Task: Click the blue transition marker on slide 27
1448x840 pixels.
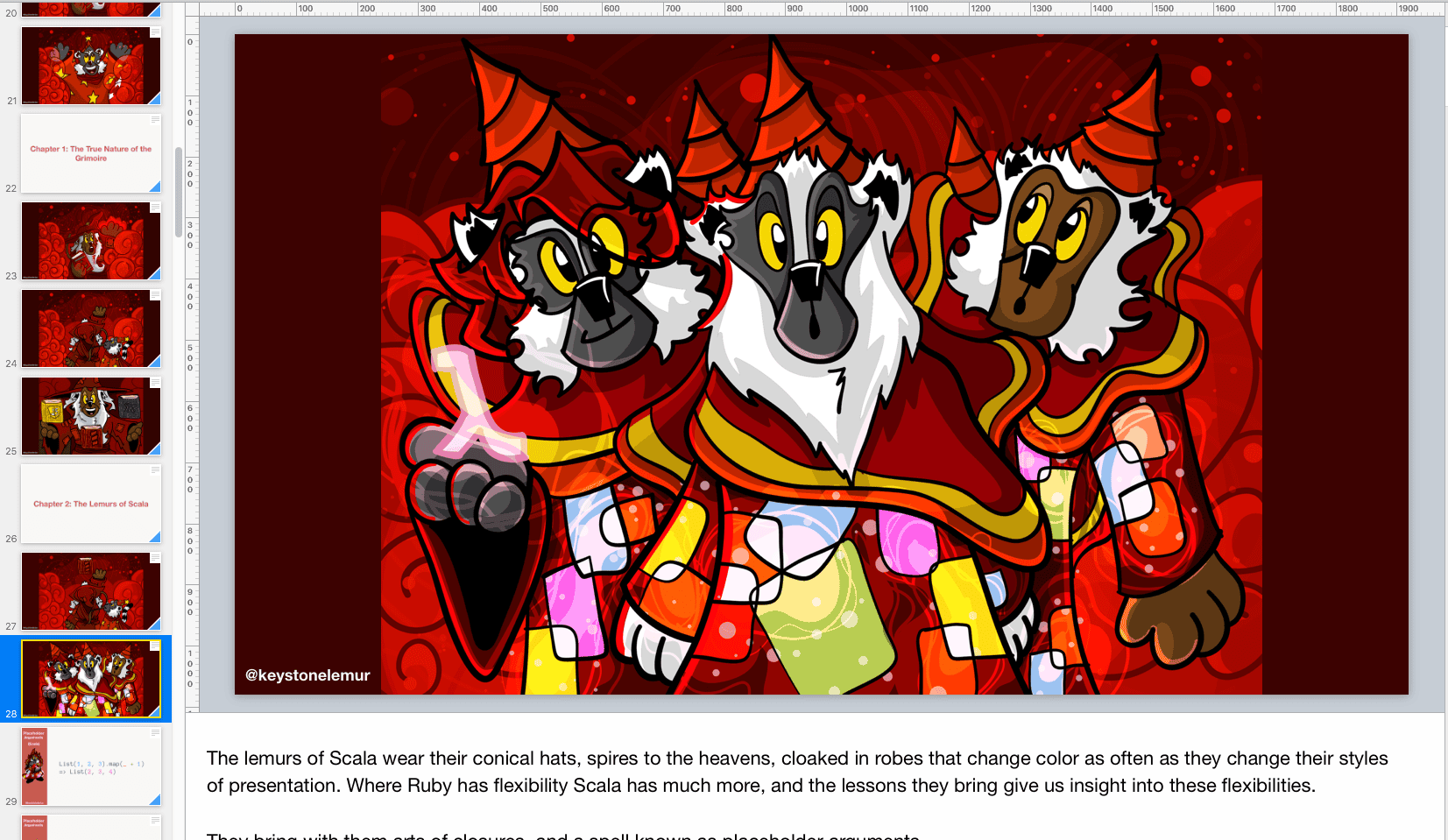Action: pos(156,625)
